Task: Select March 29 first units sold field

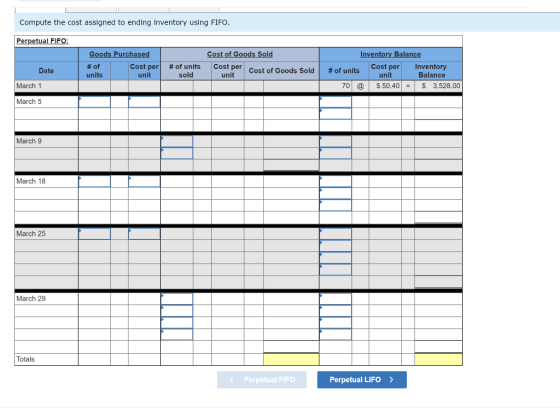Action: [x=177, y=299]
